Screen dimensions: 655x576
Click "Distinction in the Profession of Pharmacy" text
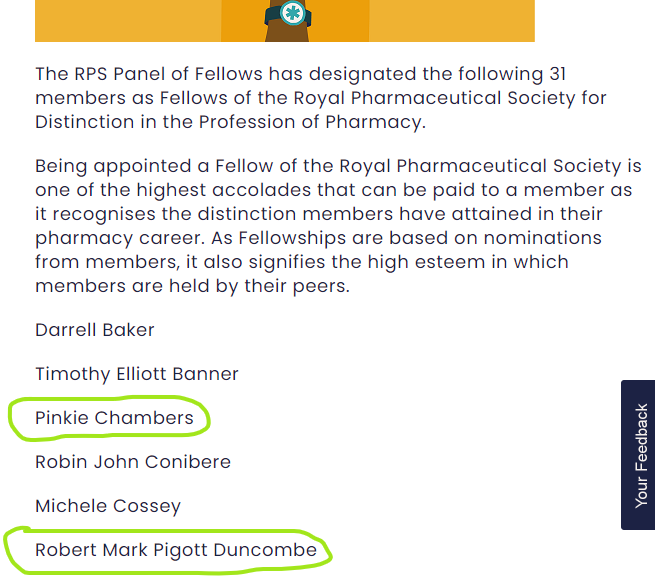pos(228,122)
